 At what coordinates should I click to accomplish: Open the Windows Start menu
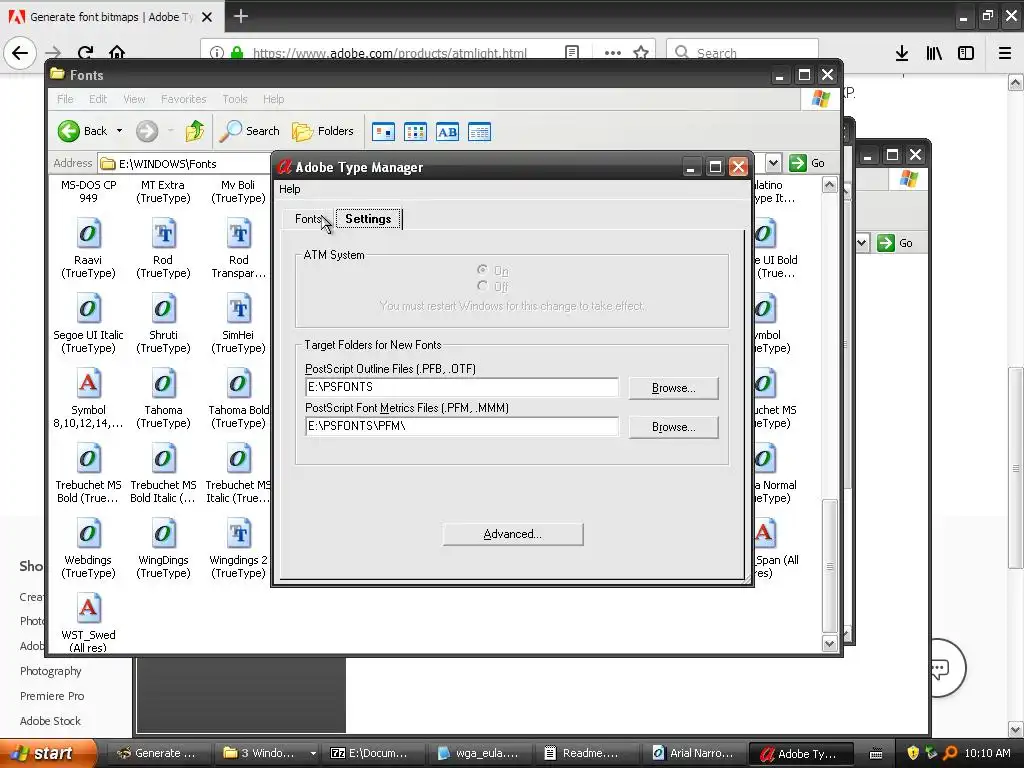pyautogui.click(x=48, y=753)
